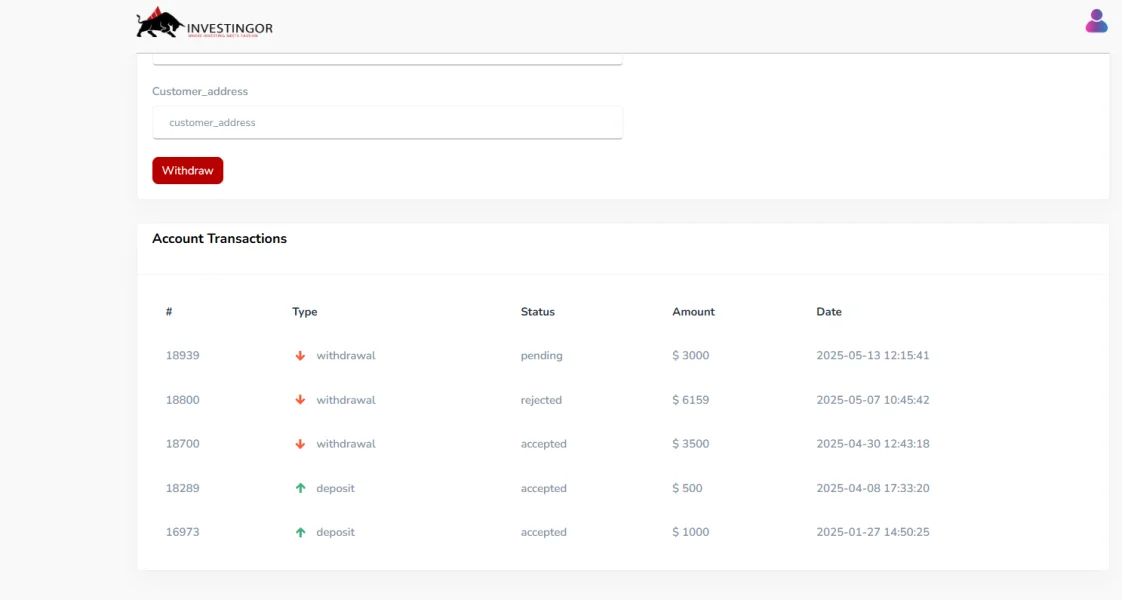The height and width of the screenshot is (600, 1122).
Task: Click the $ 6159 amount cell
Action: 690,400
